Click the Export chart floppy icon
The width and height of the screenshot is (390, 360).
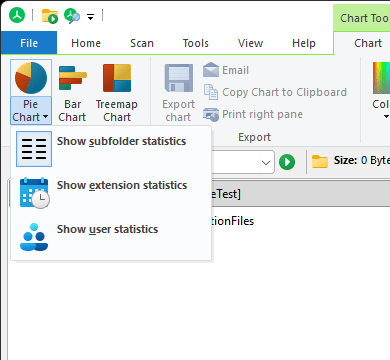pyautogui.click(x=179, y=78)
